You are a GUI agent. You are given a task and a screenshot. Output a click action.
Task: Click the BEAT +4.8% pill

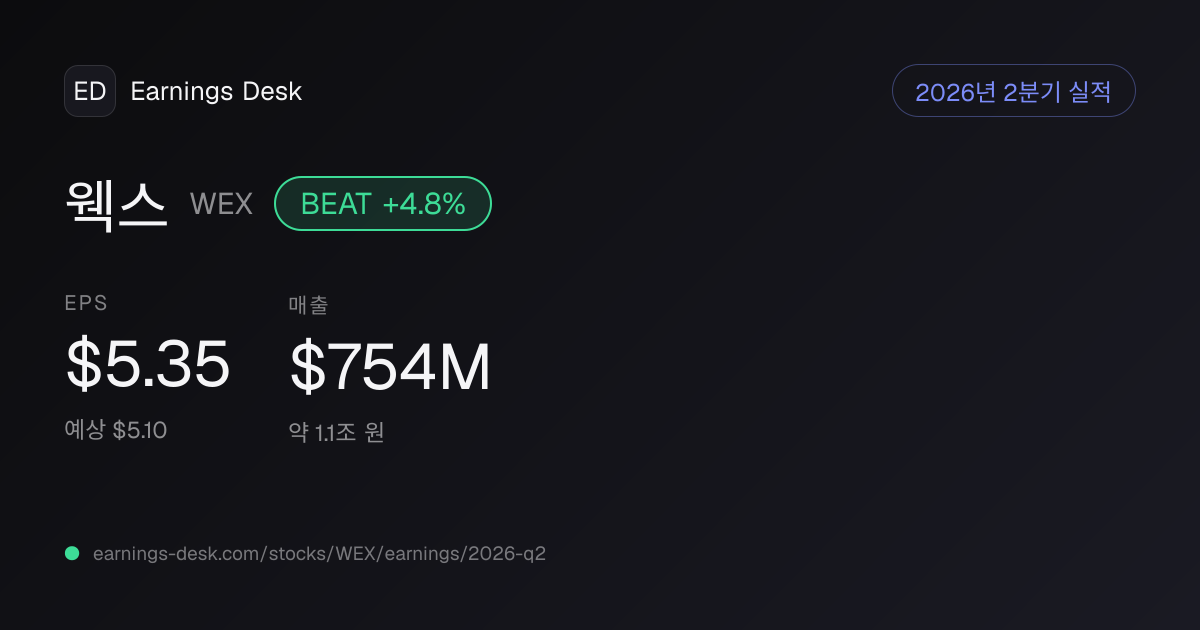pos(383,204)
